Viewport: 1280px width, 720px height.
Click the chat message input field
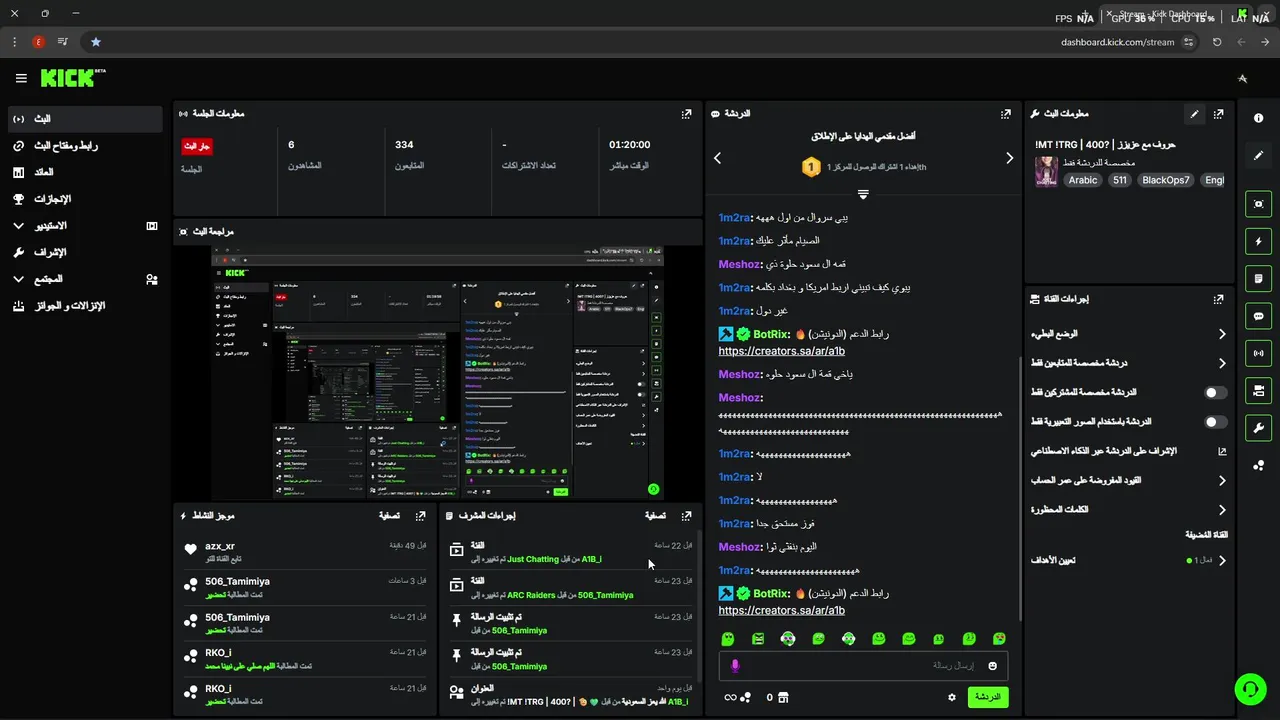click(x=863, y=666)
